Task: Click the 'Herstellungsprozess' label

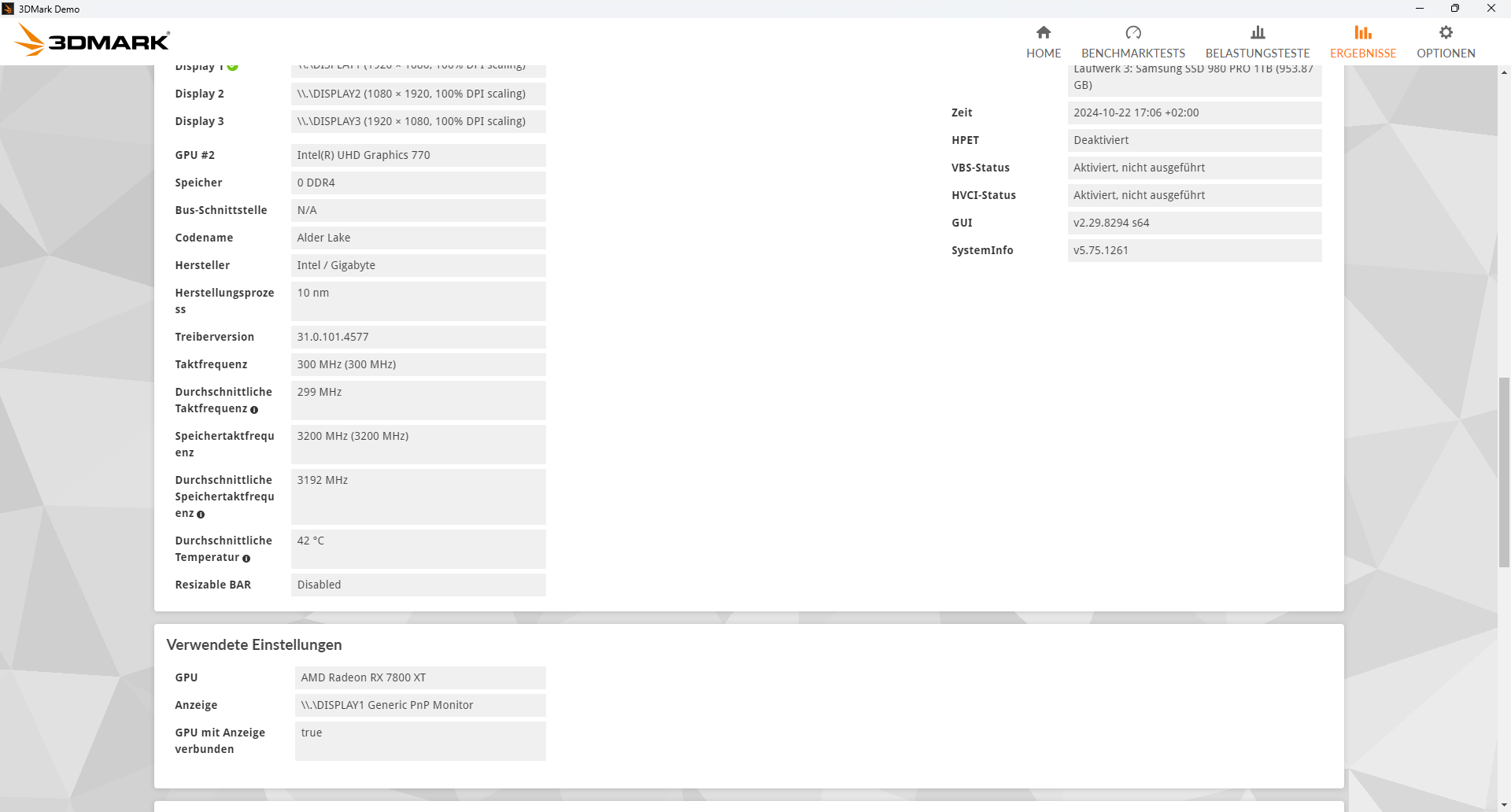Action: [224, 301]
